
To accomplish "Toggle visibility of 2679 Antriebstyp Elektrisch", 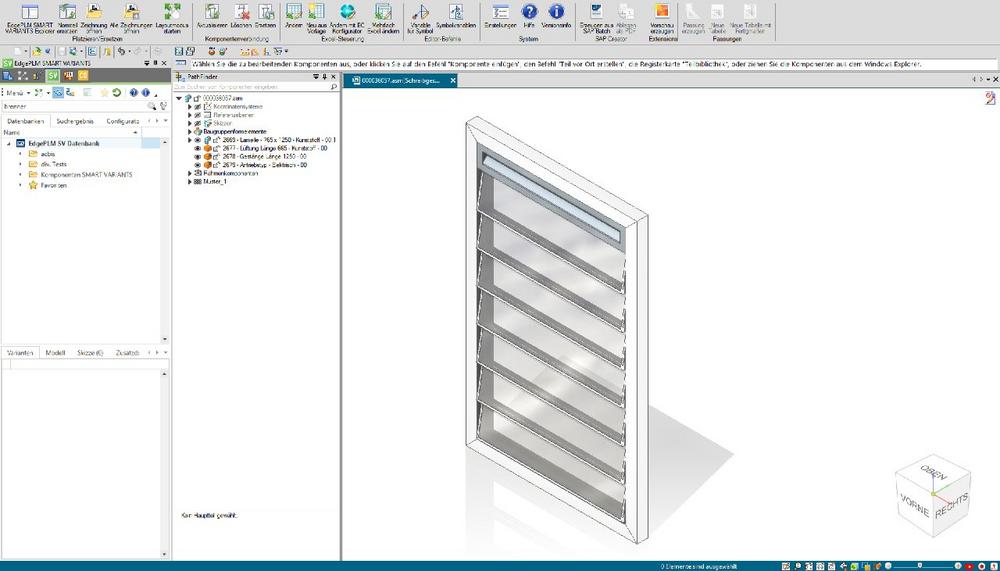I will coord(197,165).
